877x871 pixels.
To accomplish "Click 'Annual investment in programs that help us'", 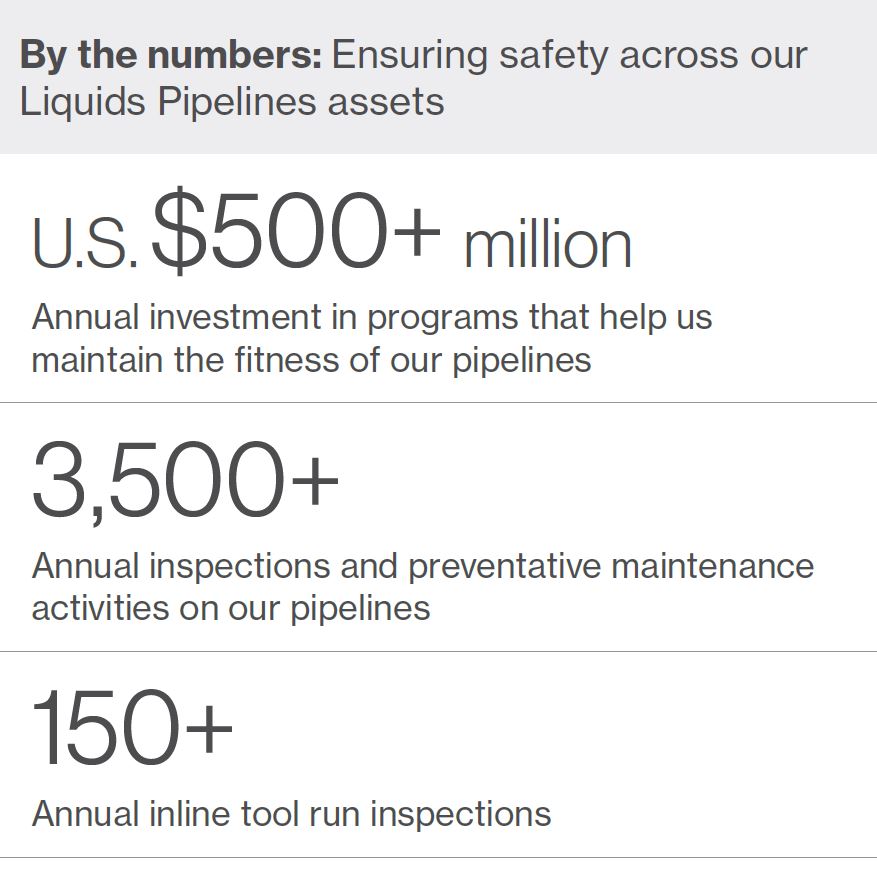I will (x=372, y=319).
